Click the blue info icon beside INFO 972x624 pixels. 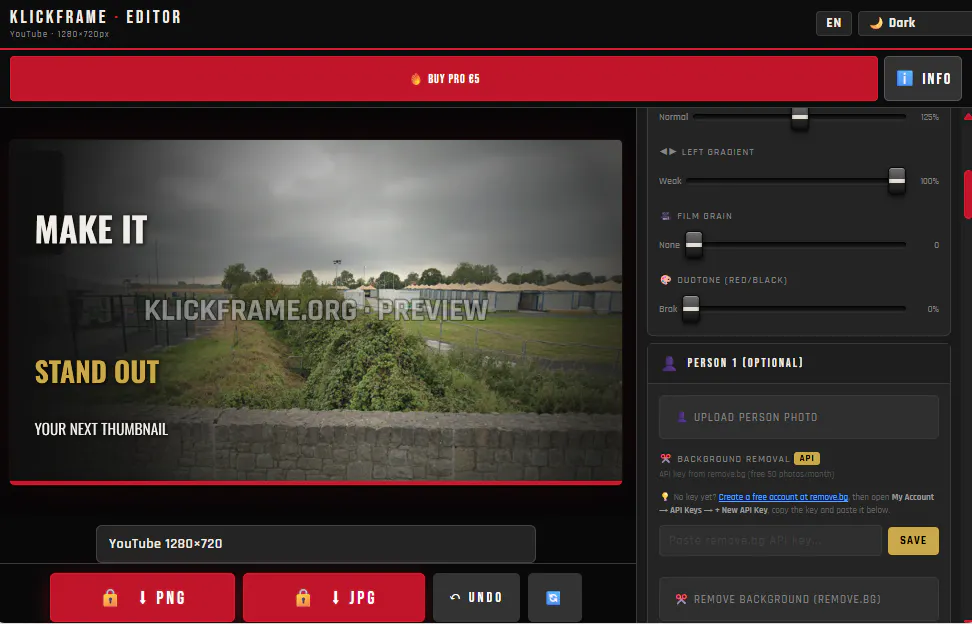tap(904, 78)
